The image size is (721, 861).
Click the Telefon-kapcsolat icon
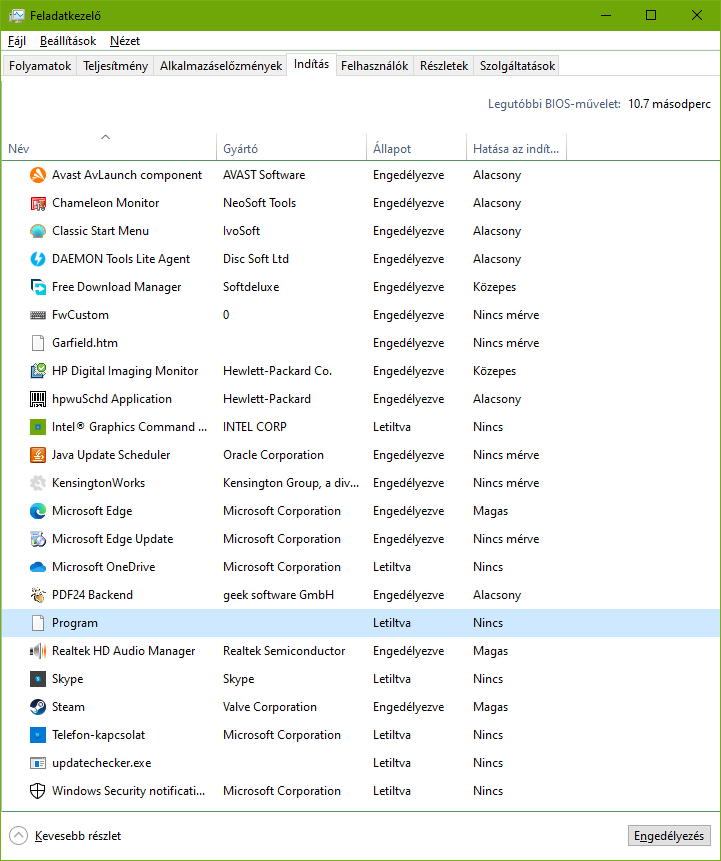point(38,735)
